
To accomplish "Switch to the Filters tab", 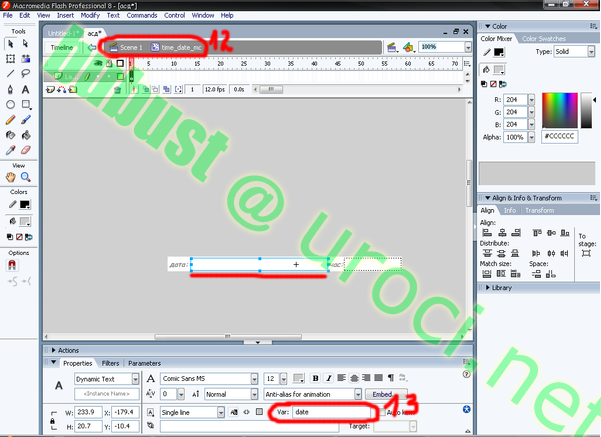I will click(x=110, y=363).
